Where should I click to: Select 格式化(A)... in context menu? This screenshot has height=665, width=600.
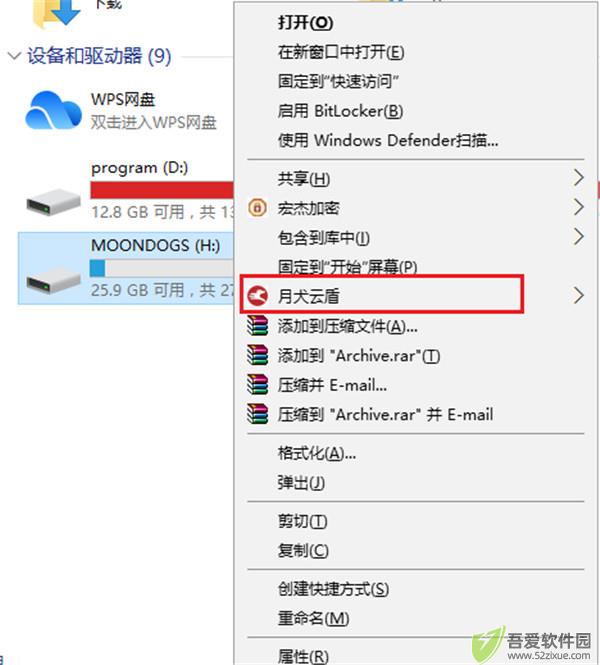click(x=317, y=453)
